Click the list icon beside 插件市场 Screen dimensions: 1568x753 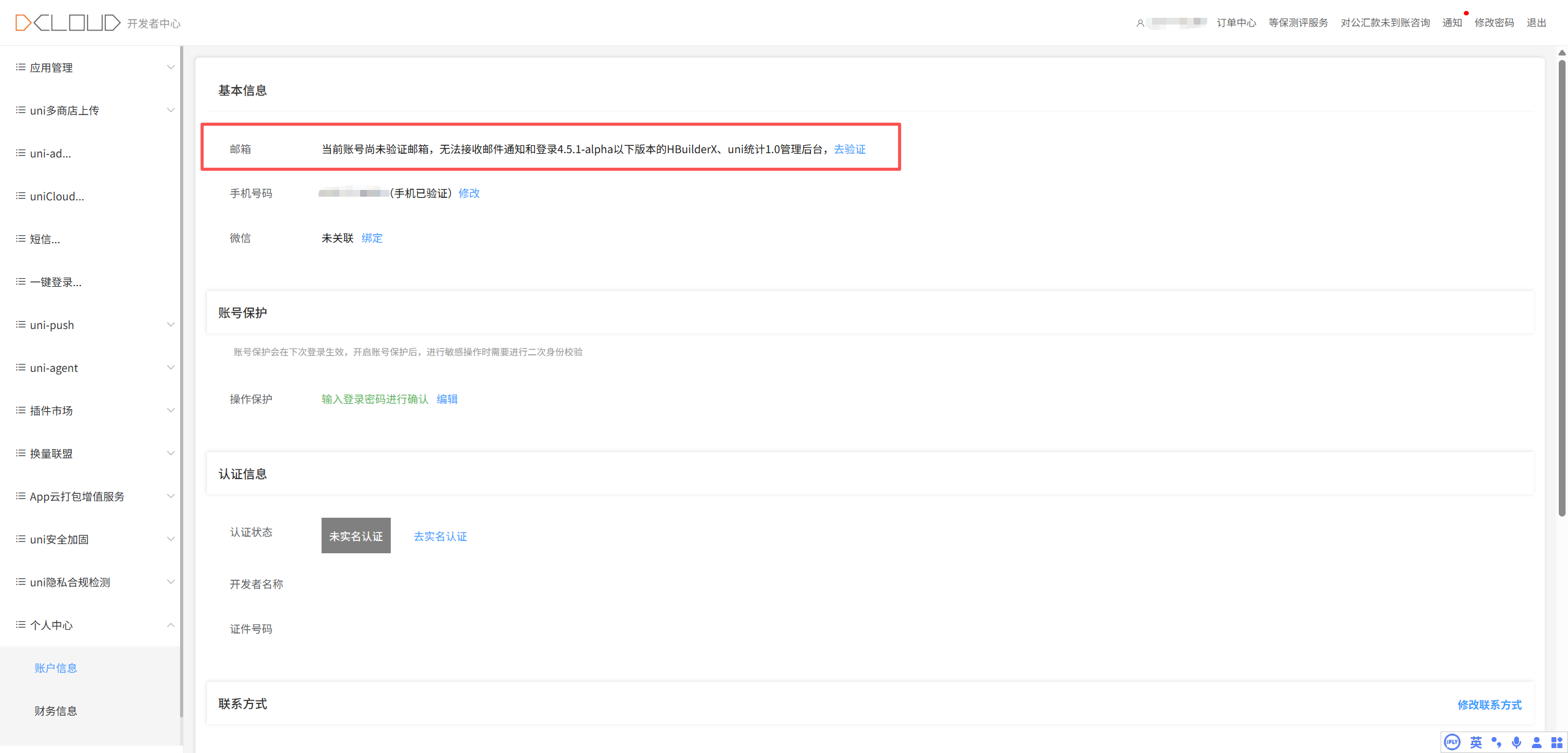click(21, 411)
